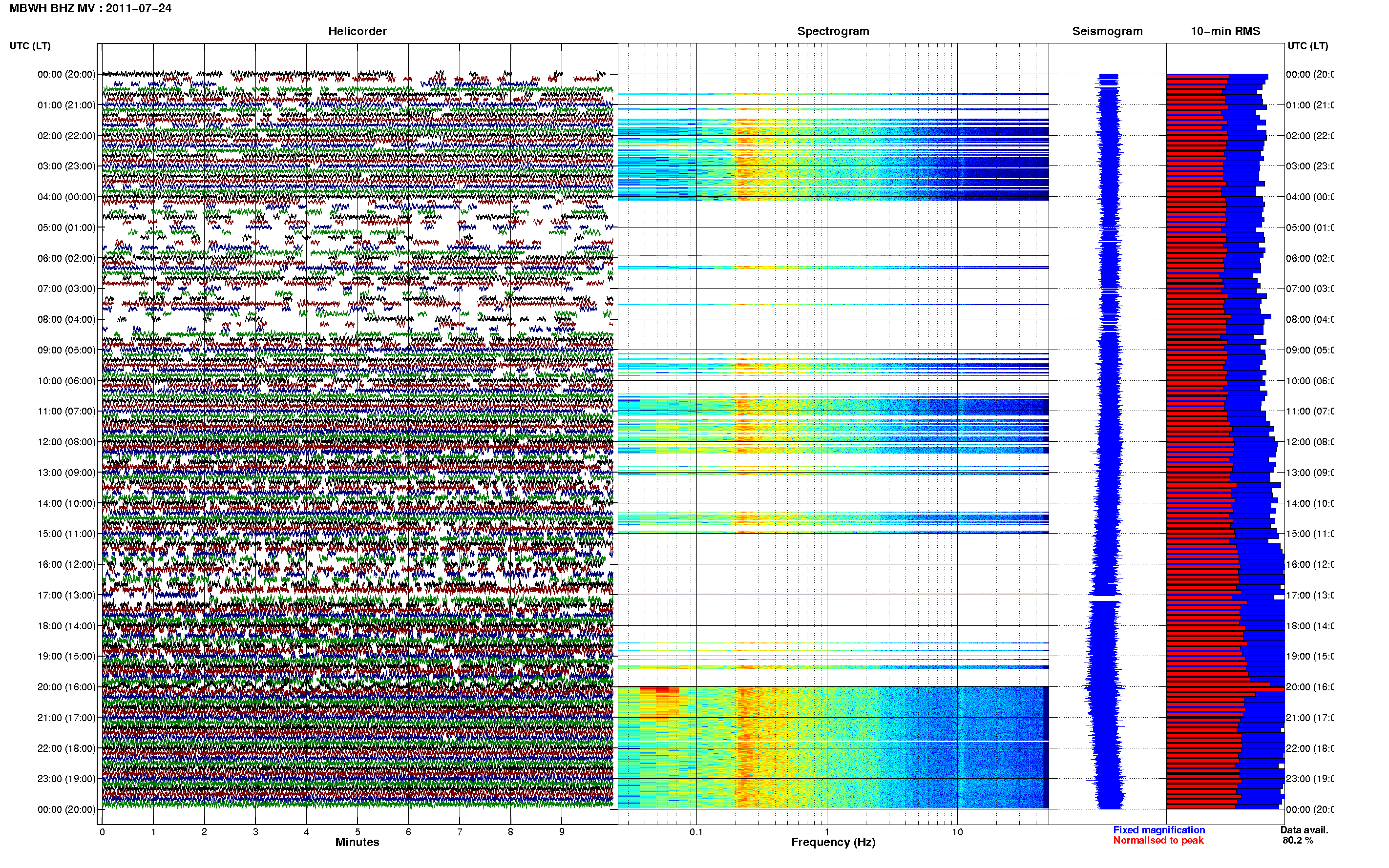Select the left time label '20:00 (16:00)'

point(66,687)
